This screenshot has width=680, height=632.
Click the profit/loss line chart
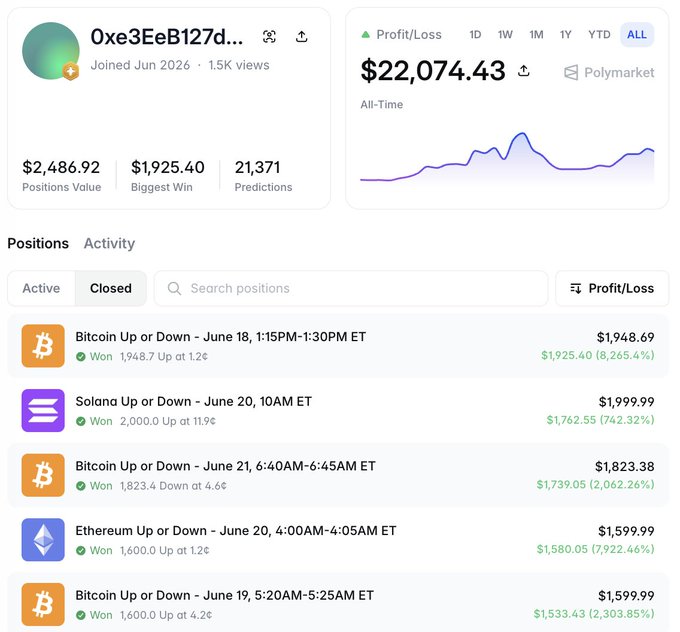pos(507,158)
